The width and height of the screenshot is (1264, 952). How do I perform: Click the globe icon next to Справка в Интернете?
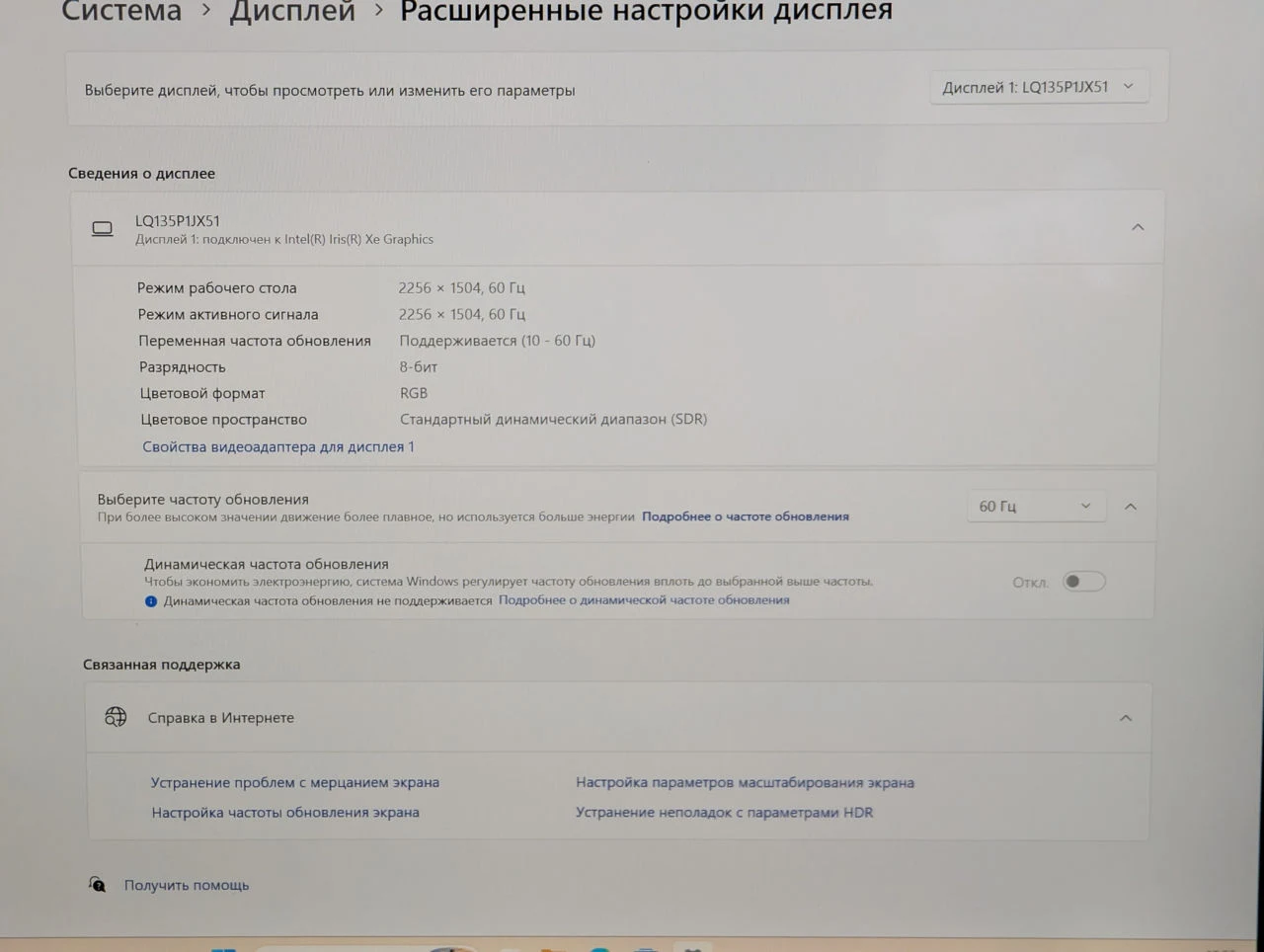coord(116,717)
